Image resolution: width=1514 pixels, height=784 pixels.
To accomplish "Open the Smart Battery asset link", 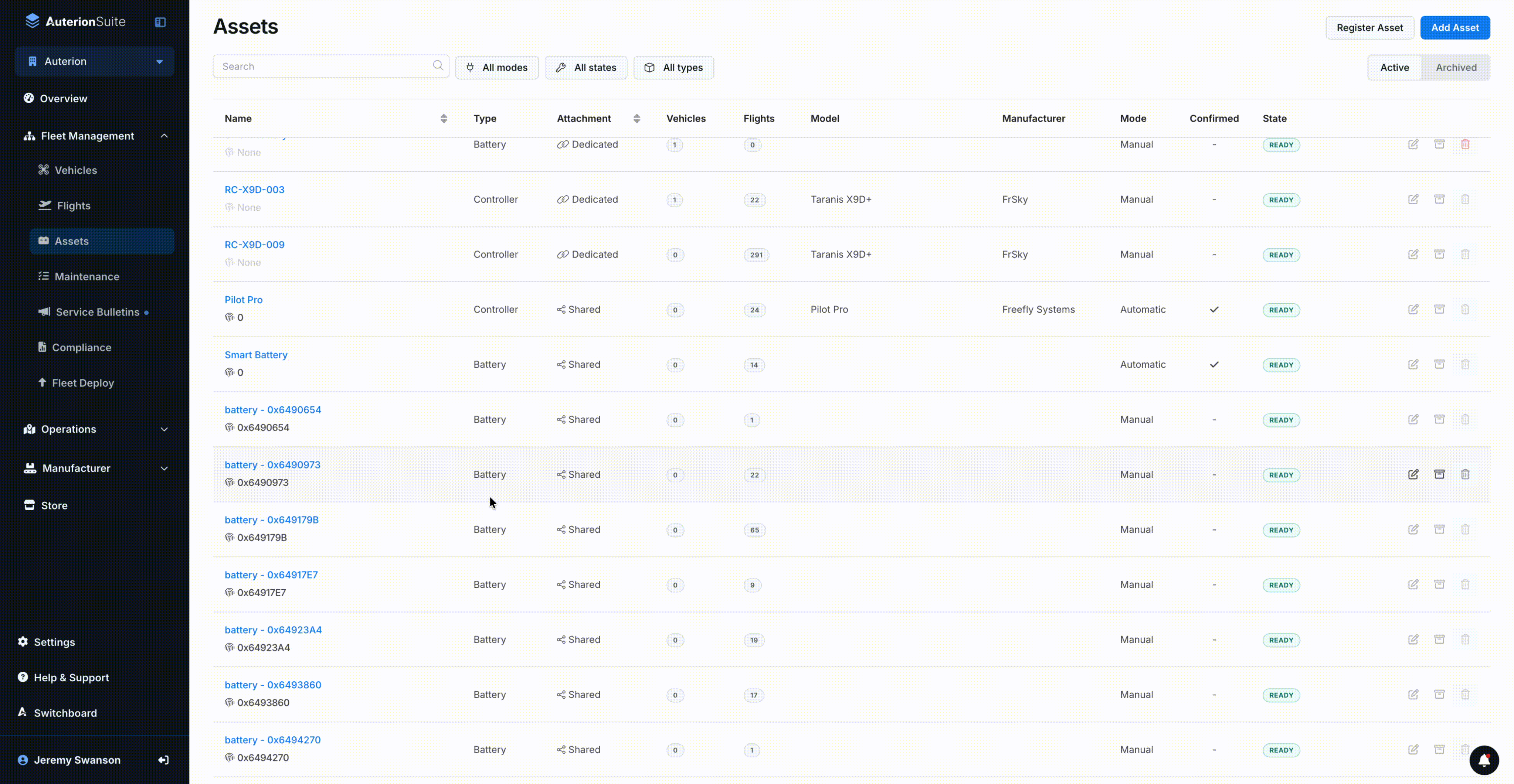I will coord(256,355).
